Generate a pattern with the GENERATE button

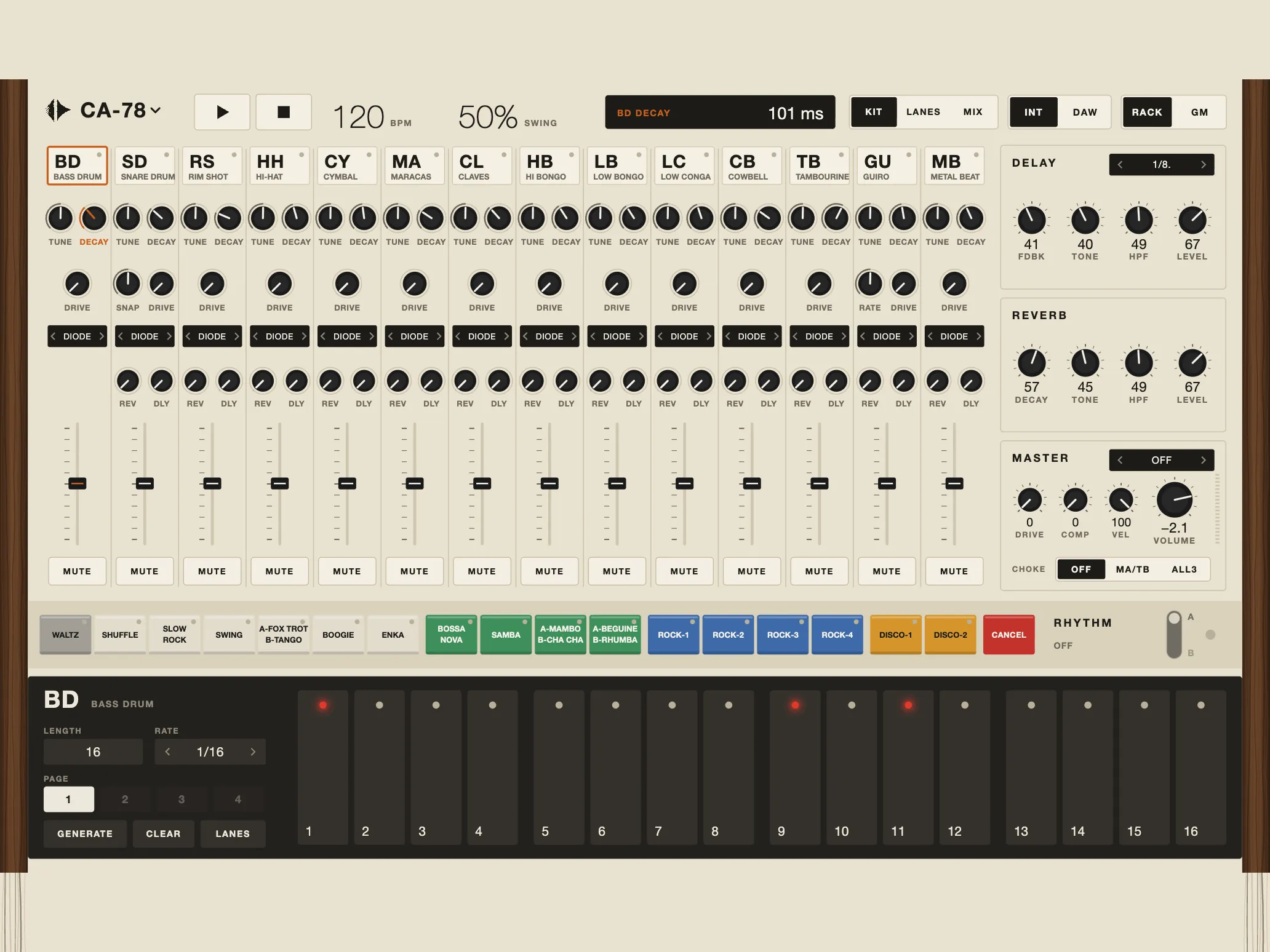pos(85,834)
